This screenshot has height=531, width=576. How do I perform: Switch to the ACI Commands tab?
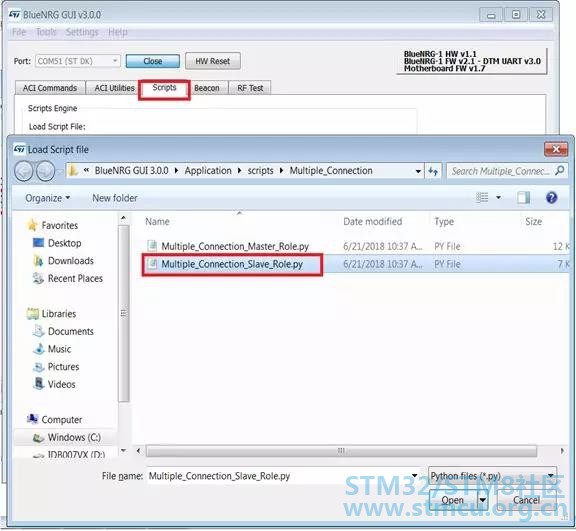pyautogui.click(x=50, y=88)
